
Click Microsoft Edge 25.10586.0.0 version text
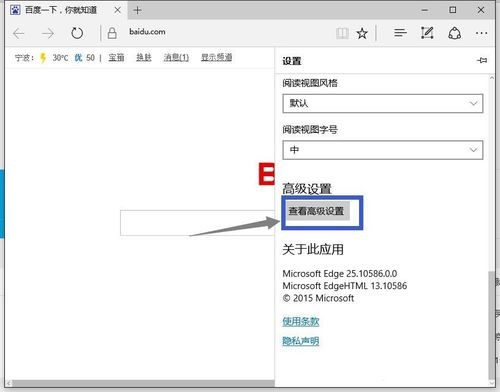[340, 274]
